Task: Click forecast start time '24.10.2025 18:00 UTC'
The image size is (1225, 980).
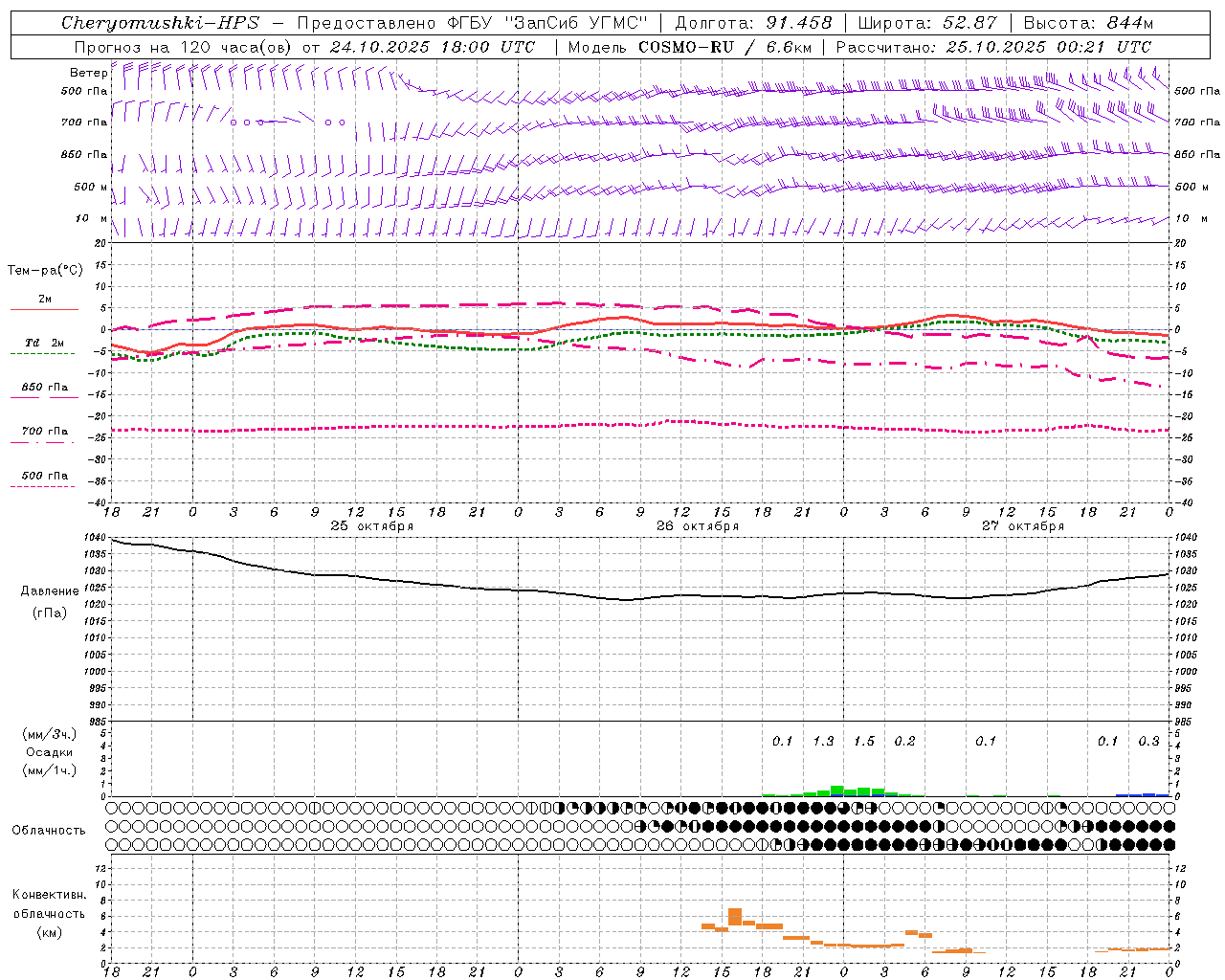Action: [x=433, y=47]
